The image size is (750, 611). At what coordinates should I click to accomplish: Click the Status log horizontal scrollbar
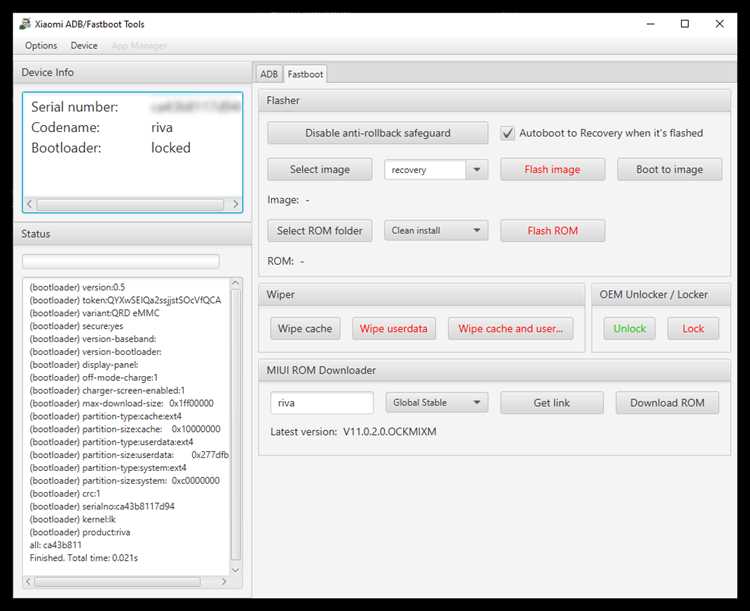(118, 582)
